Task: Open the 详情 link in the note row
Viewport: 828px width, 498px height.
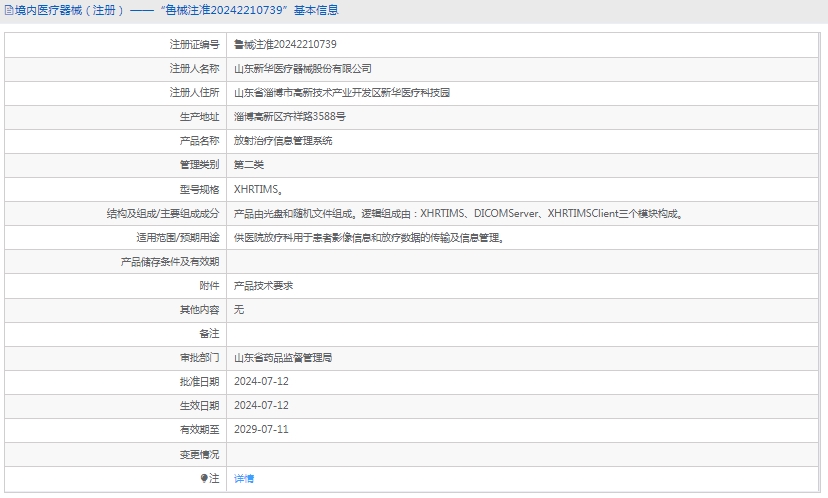Action: click(244, 479)
